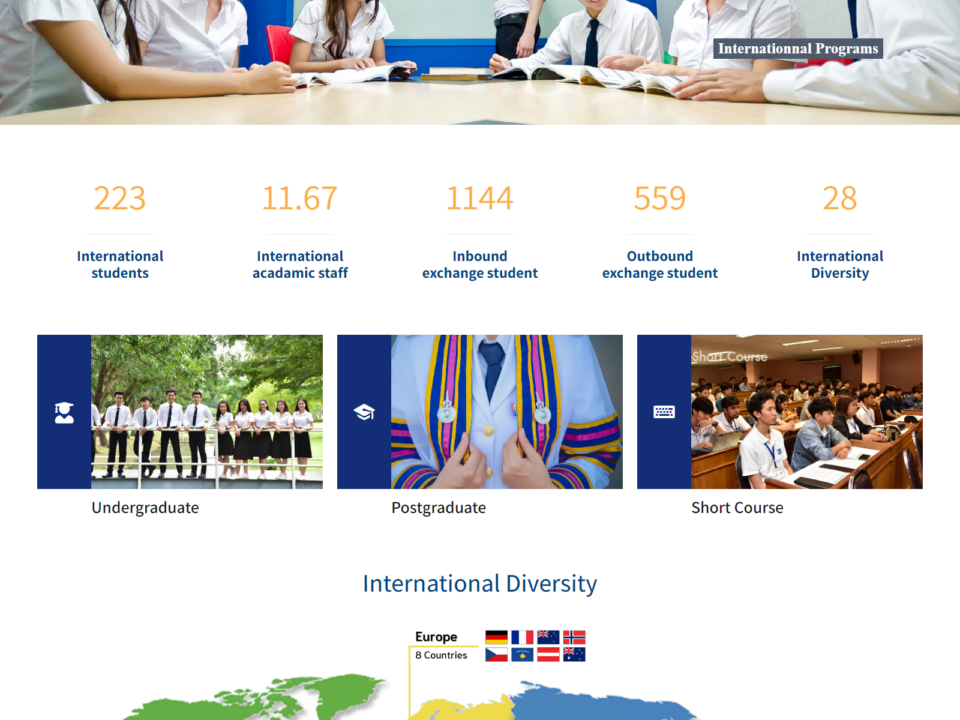The height and width of the screenshot is (720, 960).
Task: Click the Germany flag icon
Action: [x=497, y=637]
